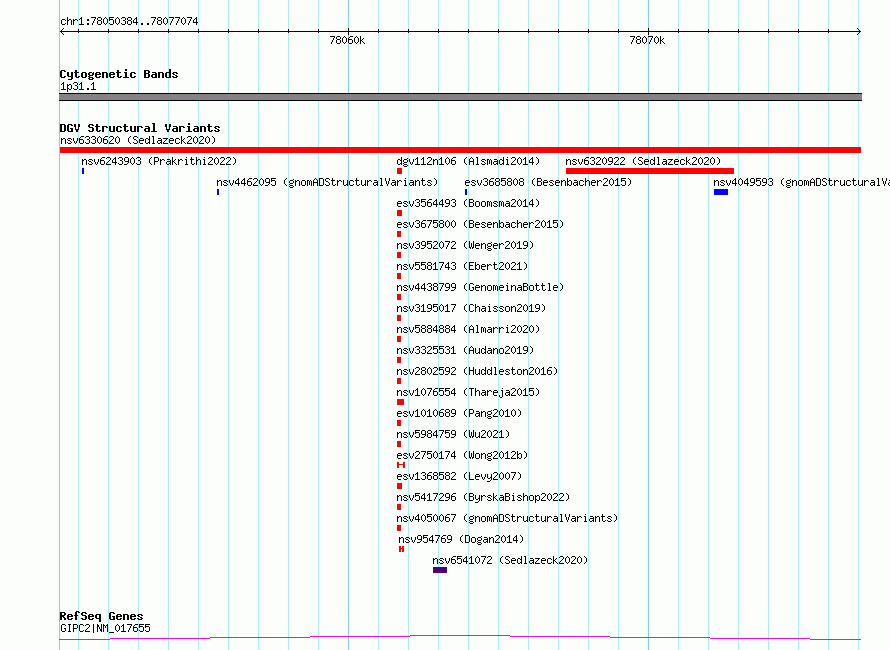Open esv1010689 (Pang2010) label
The height and width of the screenshot is (650, 890).
(x=459, y=413)
